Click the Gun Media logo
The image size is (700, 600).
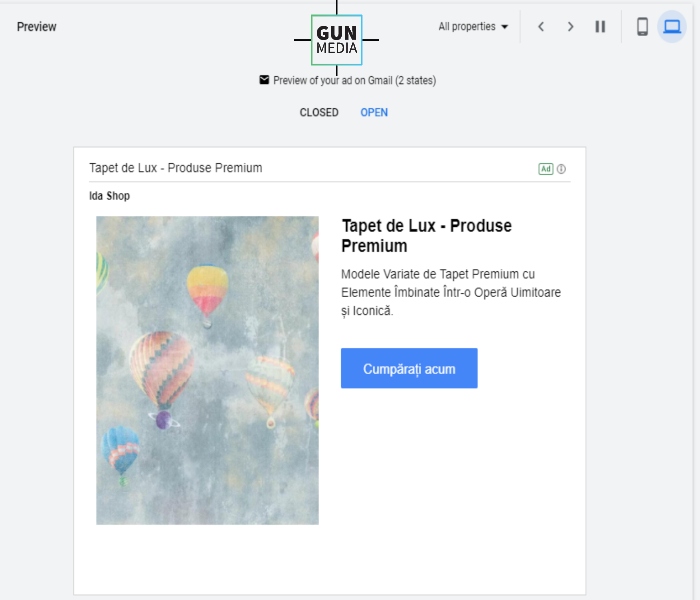click(336, 40)
